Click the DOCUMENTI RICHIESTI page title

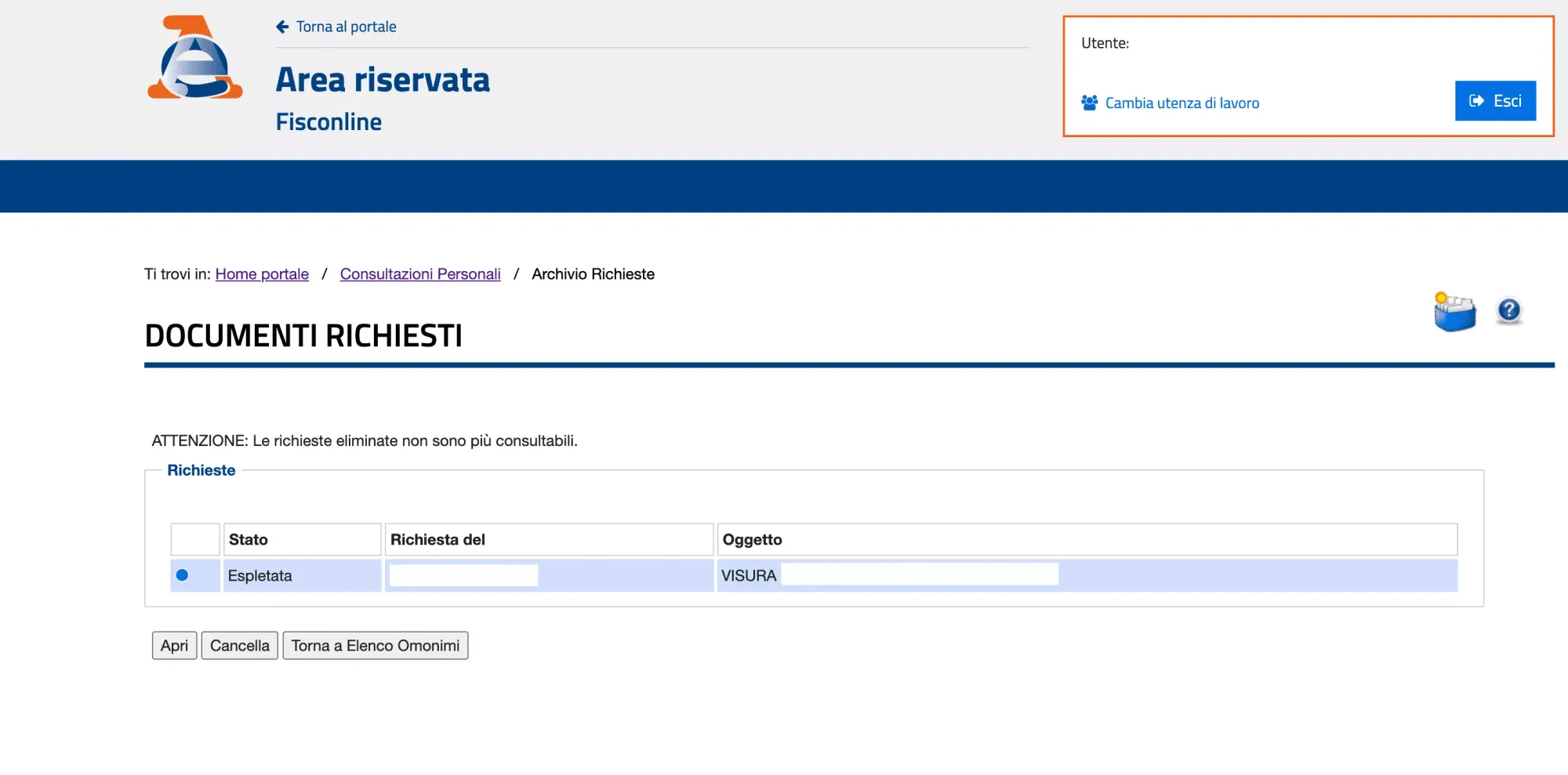(x=303, y=335)
